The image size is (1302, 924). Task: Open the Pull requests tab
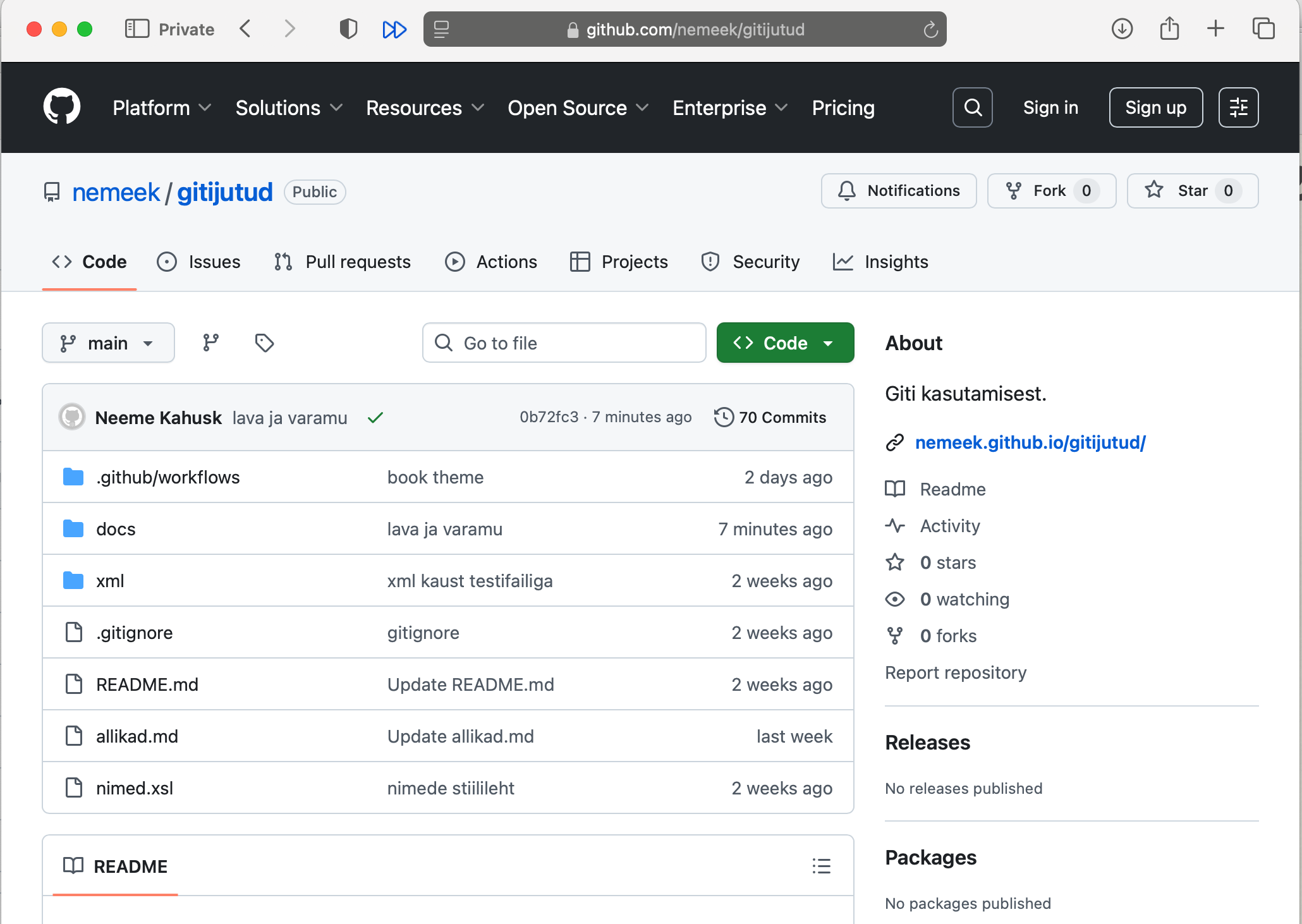point(343,262)
